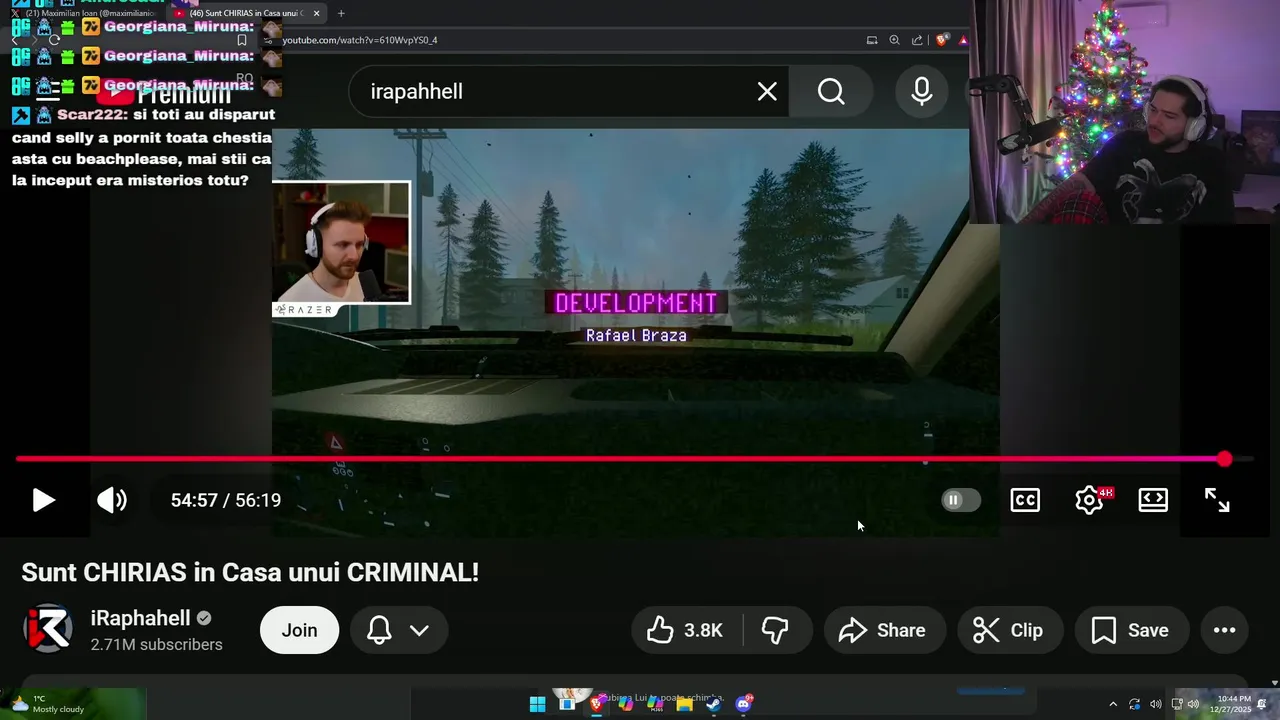Click the youtube.com URL in address bar
Image resolution: width=1280 pixels, height=720 pixels.
[360, 40]
